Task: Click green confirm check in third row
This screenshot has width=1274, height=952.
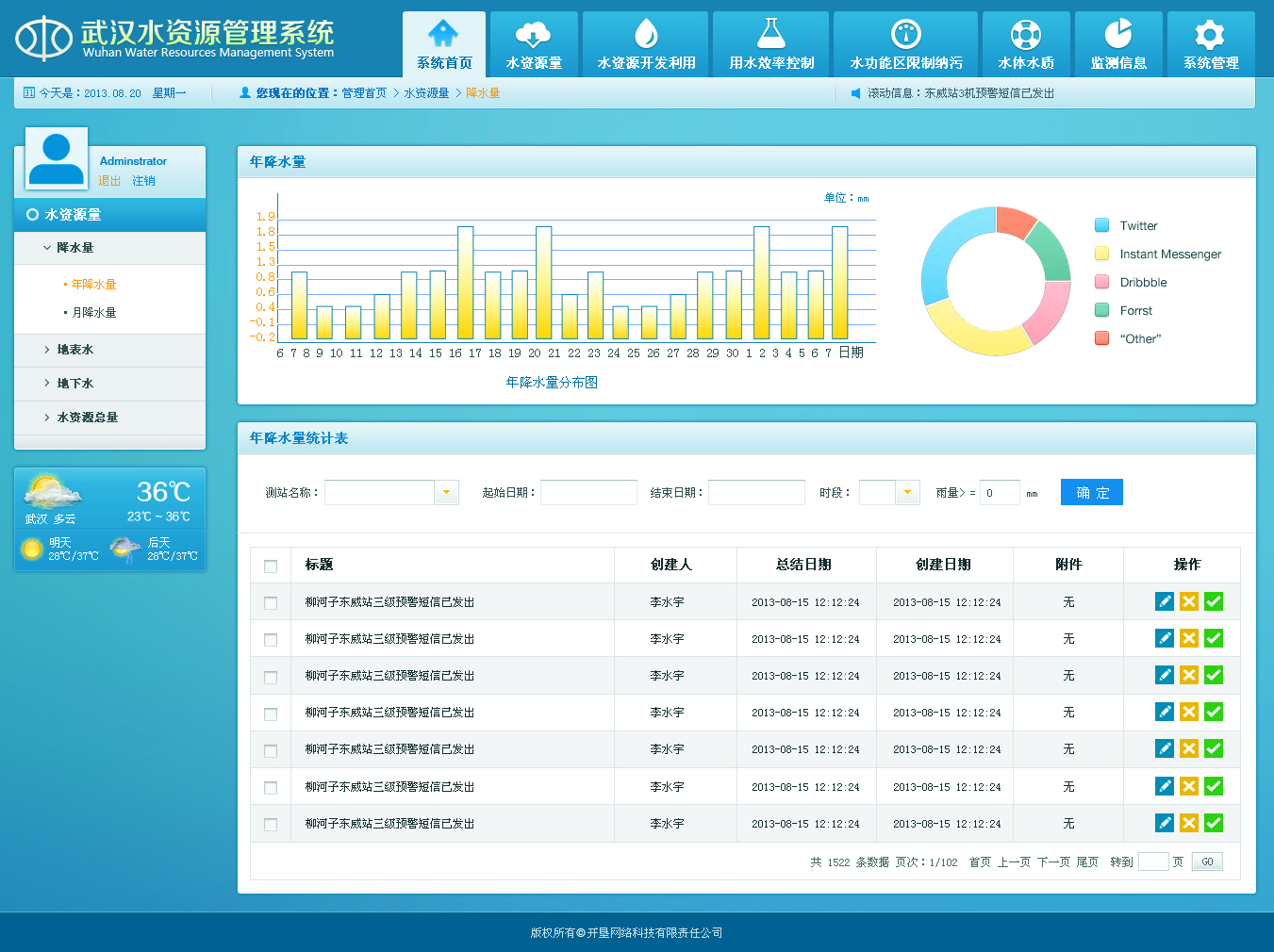Action: tap(1214, 675)
